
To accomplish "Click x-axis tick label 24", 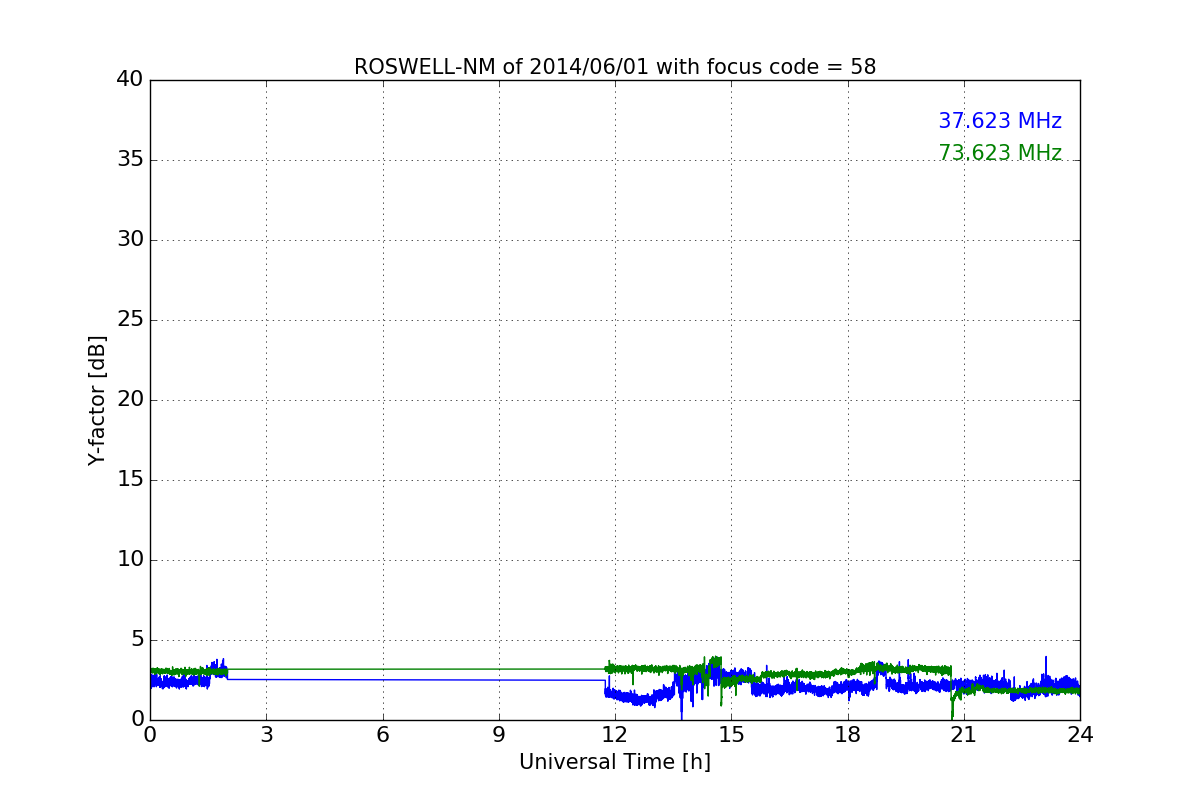I will pyautogui.click(x=1080, y=734).
